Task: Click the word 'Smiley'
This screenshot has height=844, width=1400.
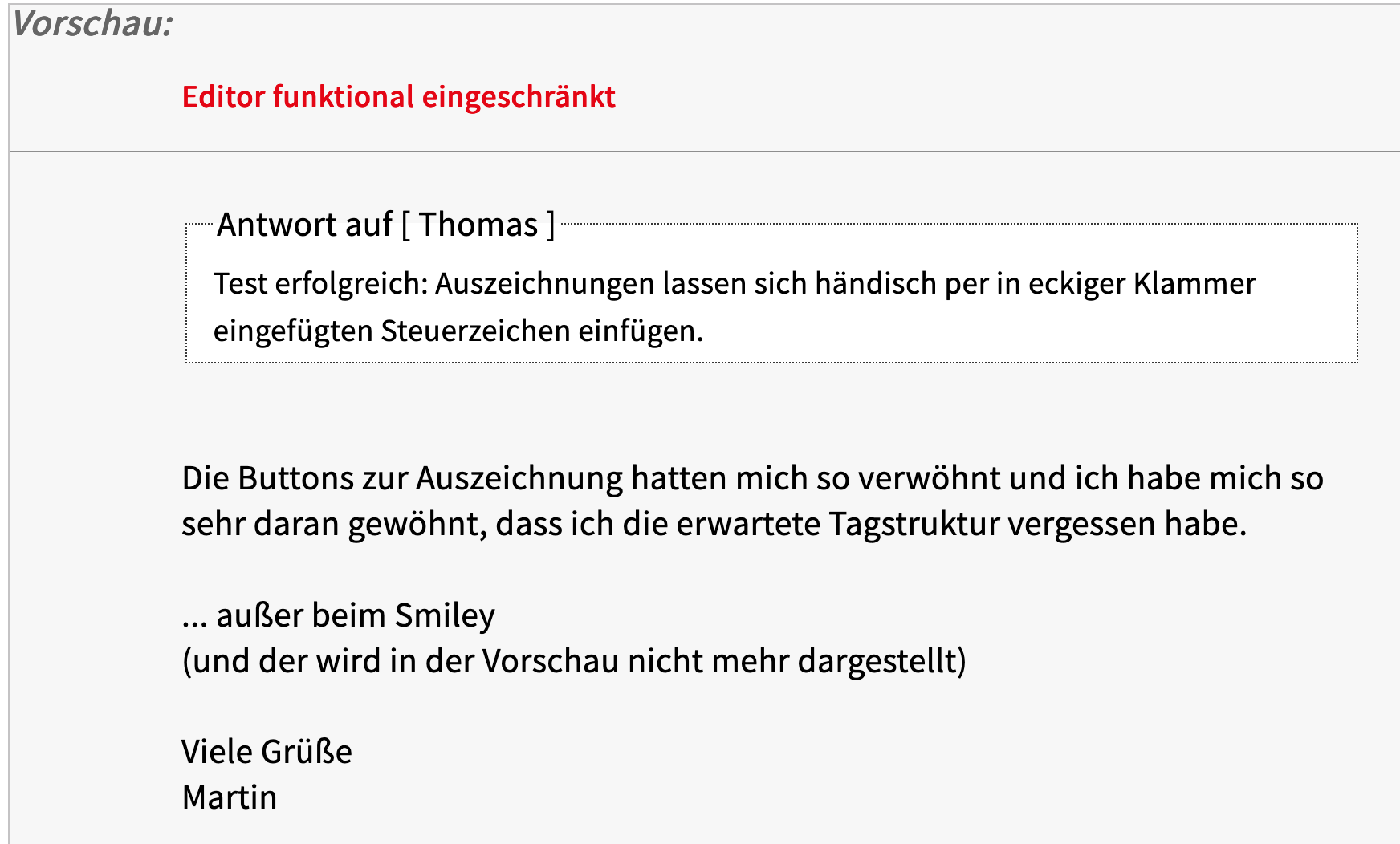Action: (x=445, y=615)
